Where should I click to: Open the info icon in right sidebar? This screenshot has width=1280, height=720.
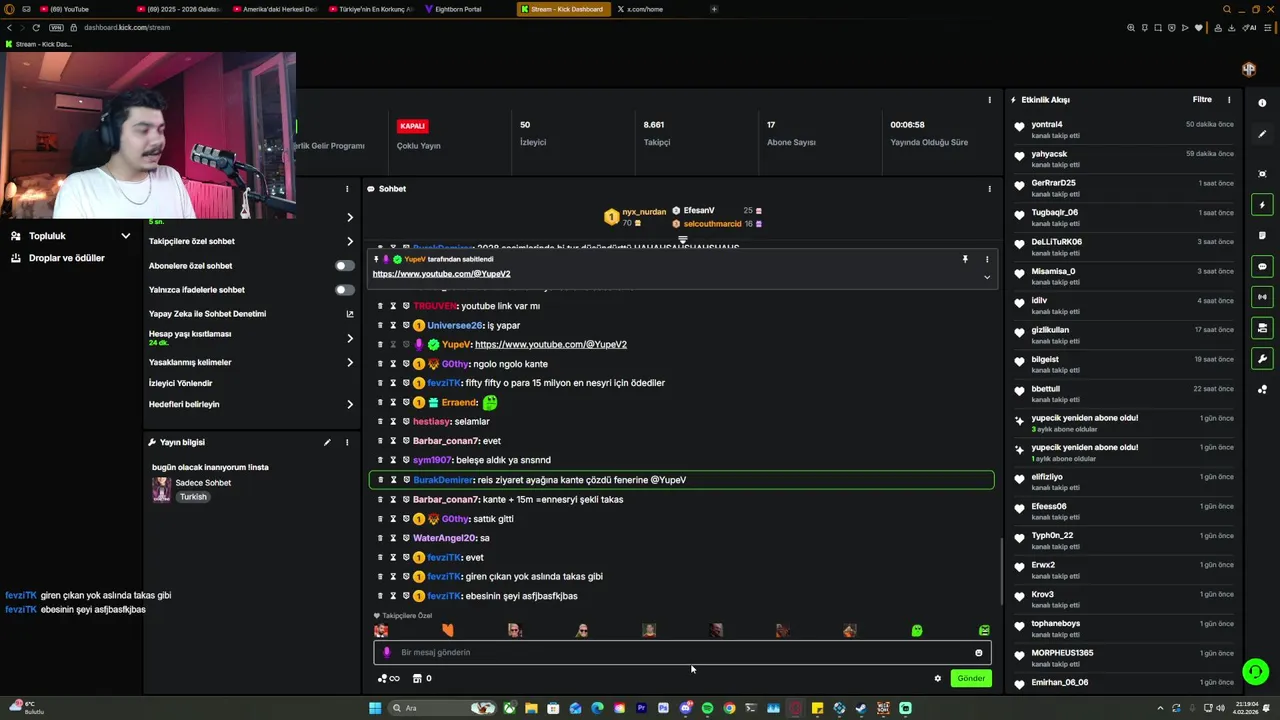(x=1262, y=103)
